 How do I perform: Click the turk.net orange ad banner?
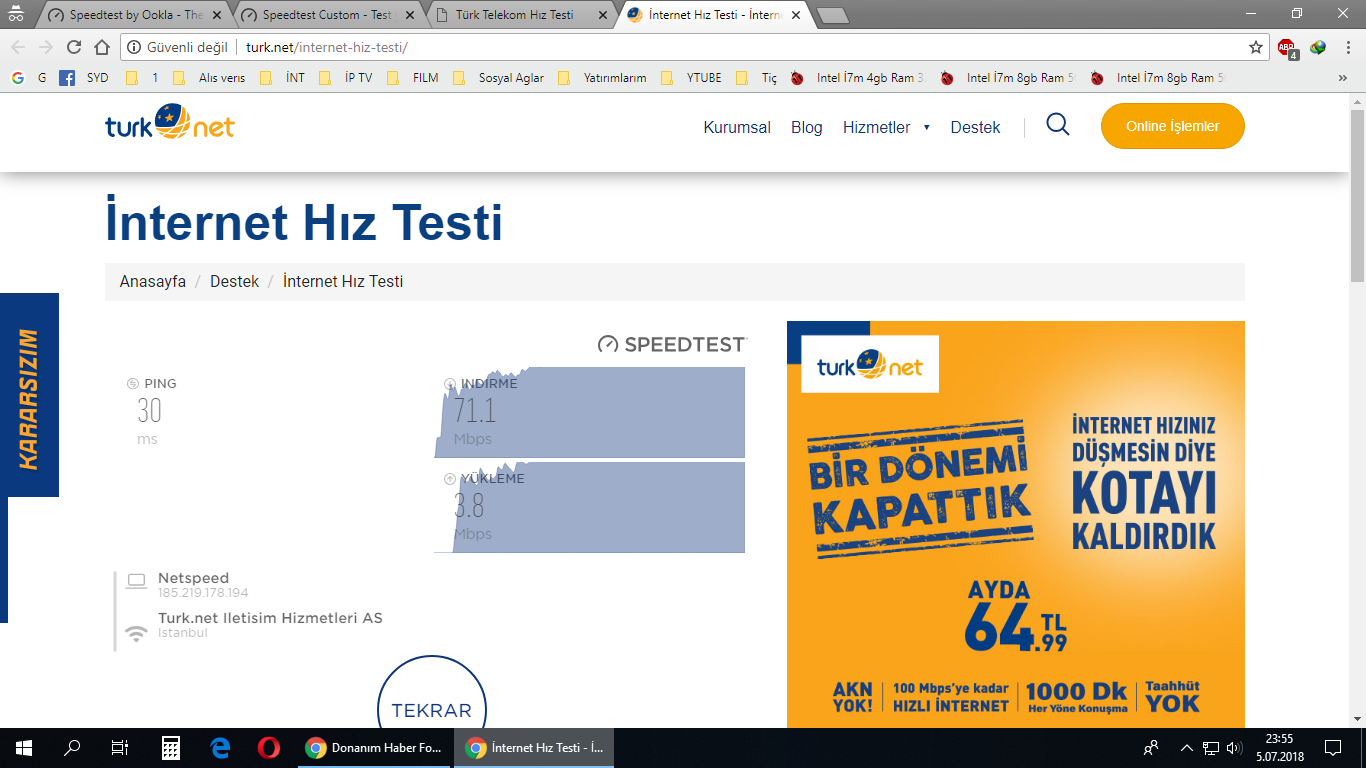click(1015, 524)
